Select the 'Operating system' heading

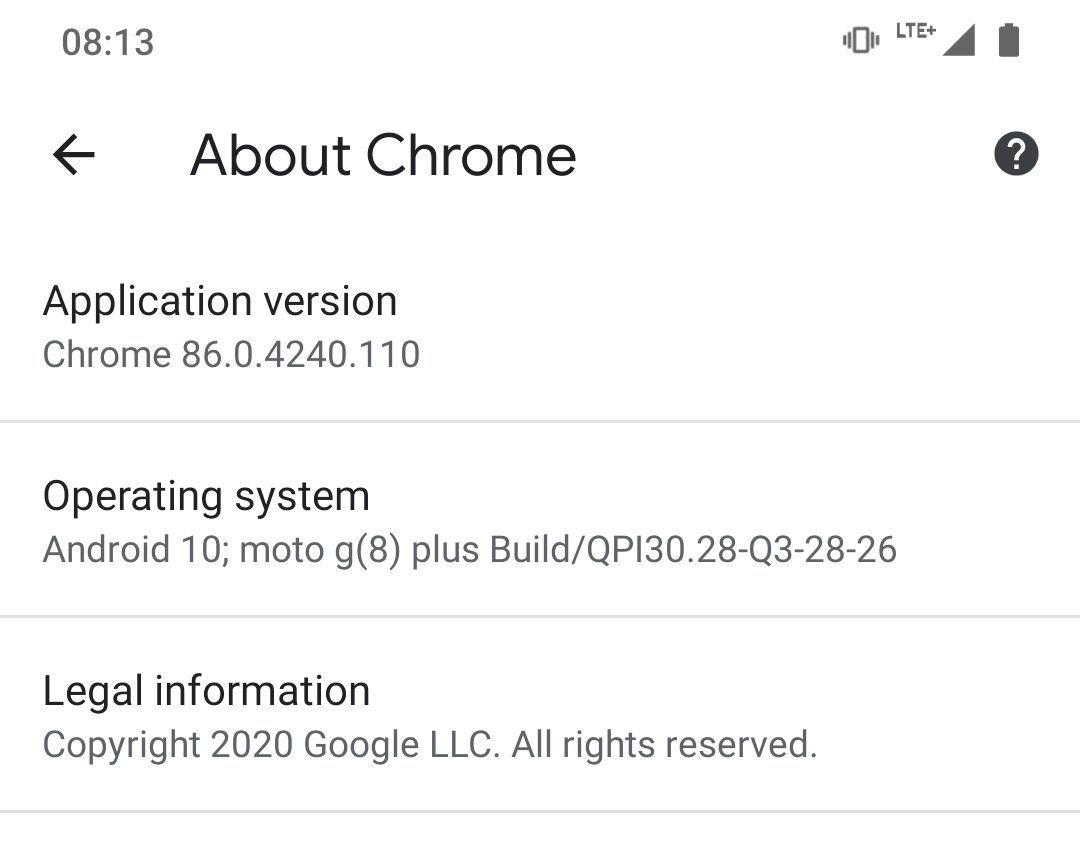206,496
